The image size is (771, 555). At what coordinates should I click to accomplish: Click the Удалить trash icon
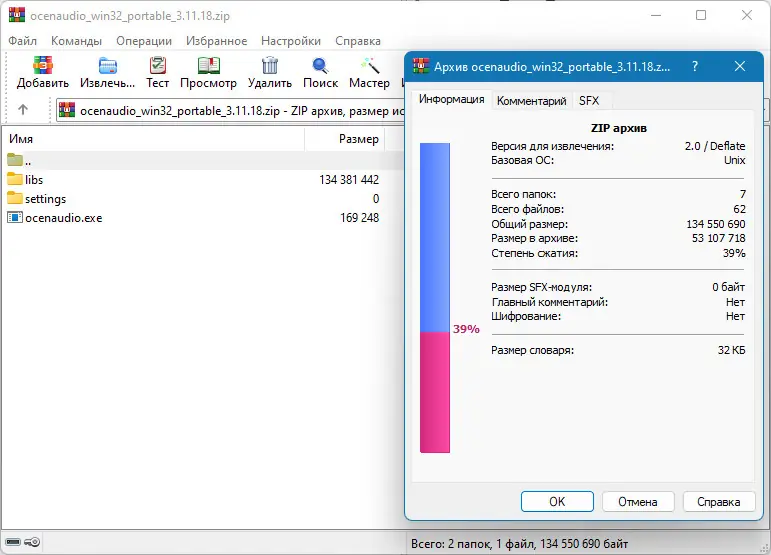[x=269, y=65]
